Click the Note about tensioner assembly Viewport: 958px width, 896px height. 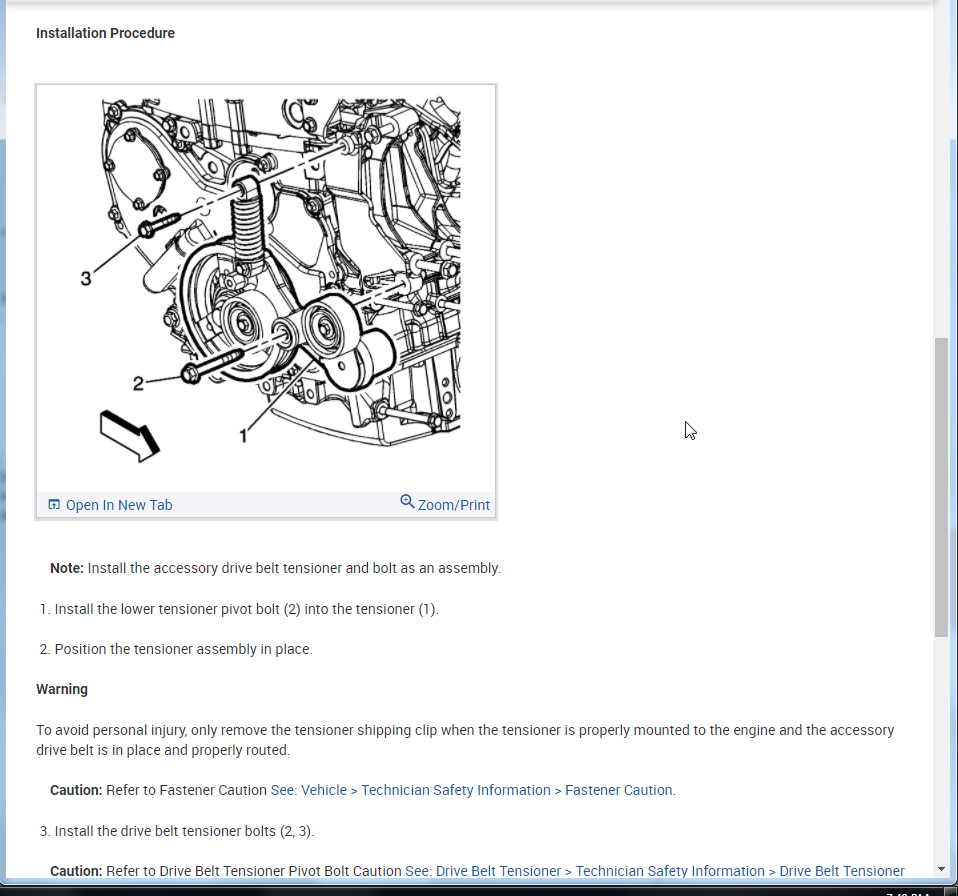click(275, 568)
